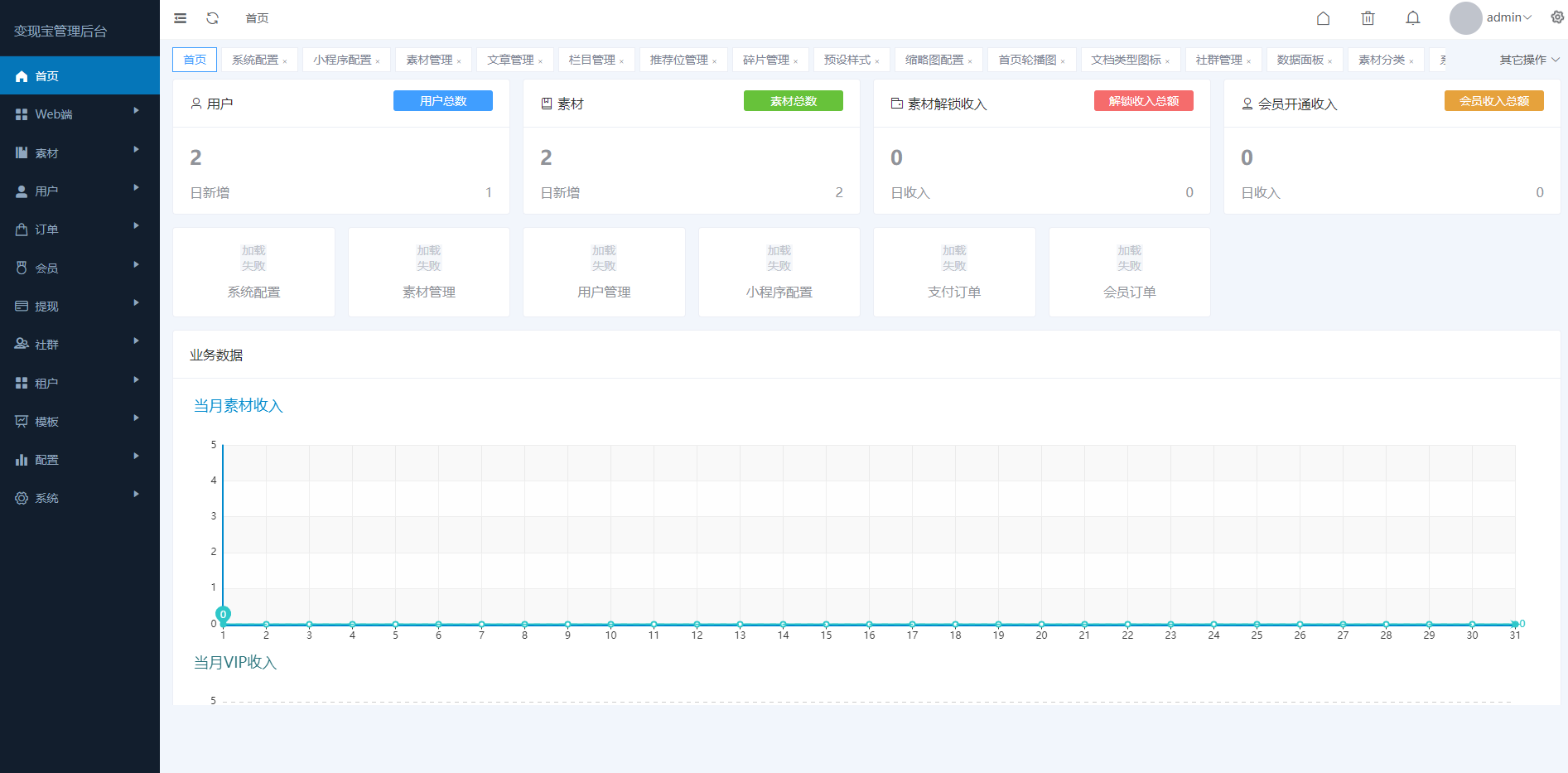This screenshot has width=1568, height=773.
Task: Click the trash clear-cache icon
Action: [1368, 18]
